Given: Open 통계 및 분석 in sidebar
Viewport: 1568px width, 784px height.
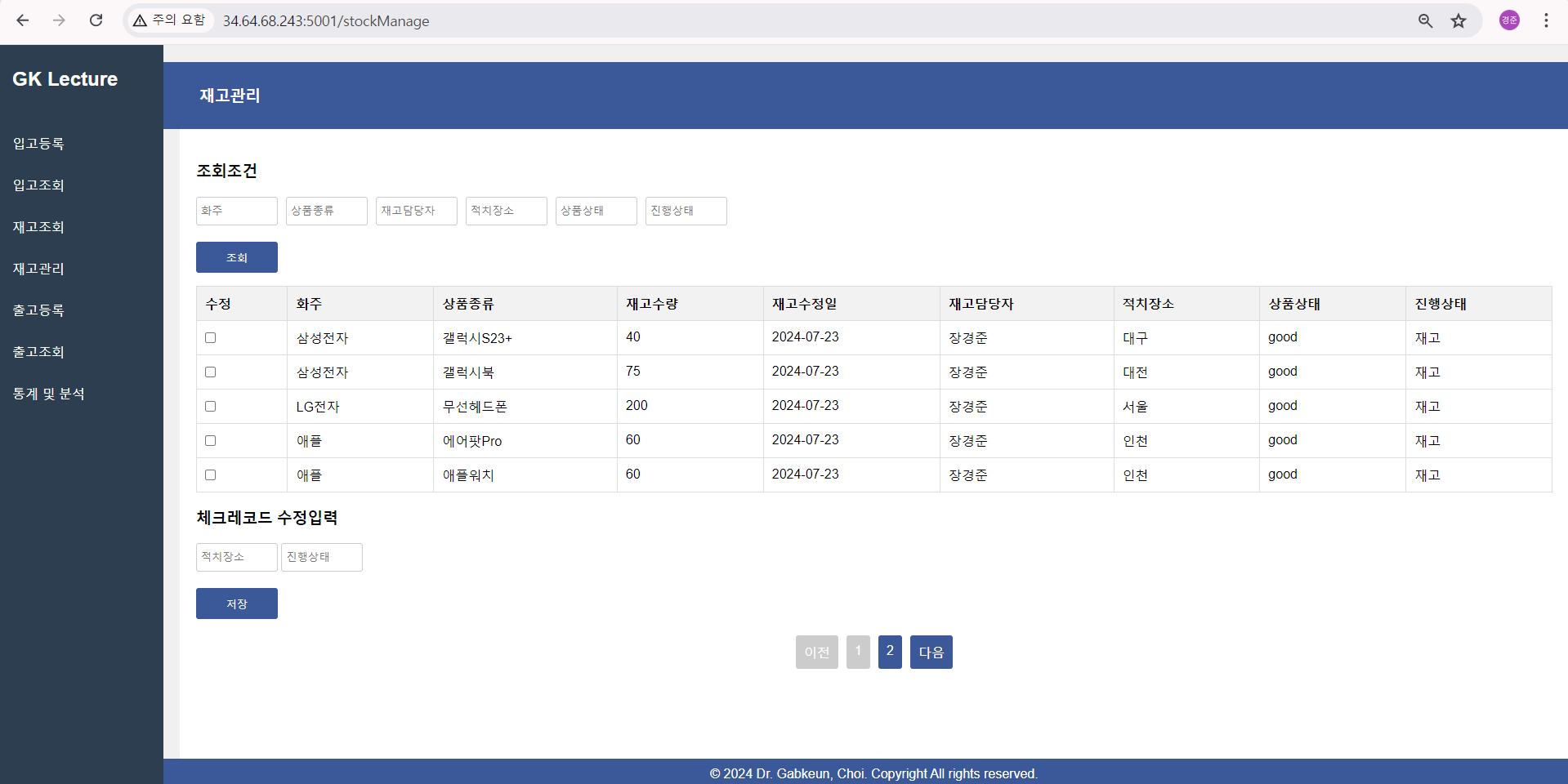Looking at the screenshot, I should tap(48, 394).
